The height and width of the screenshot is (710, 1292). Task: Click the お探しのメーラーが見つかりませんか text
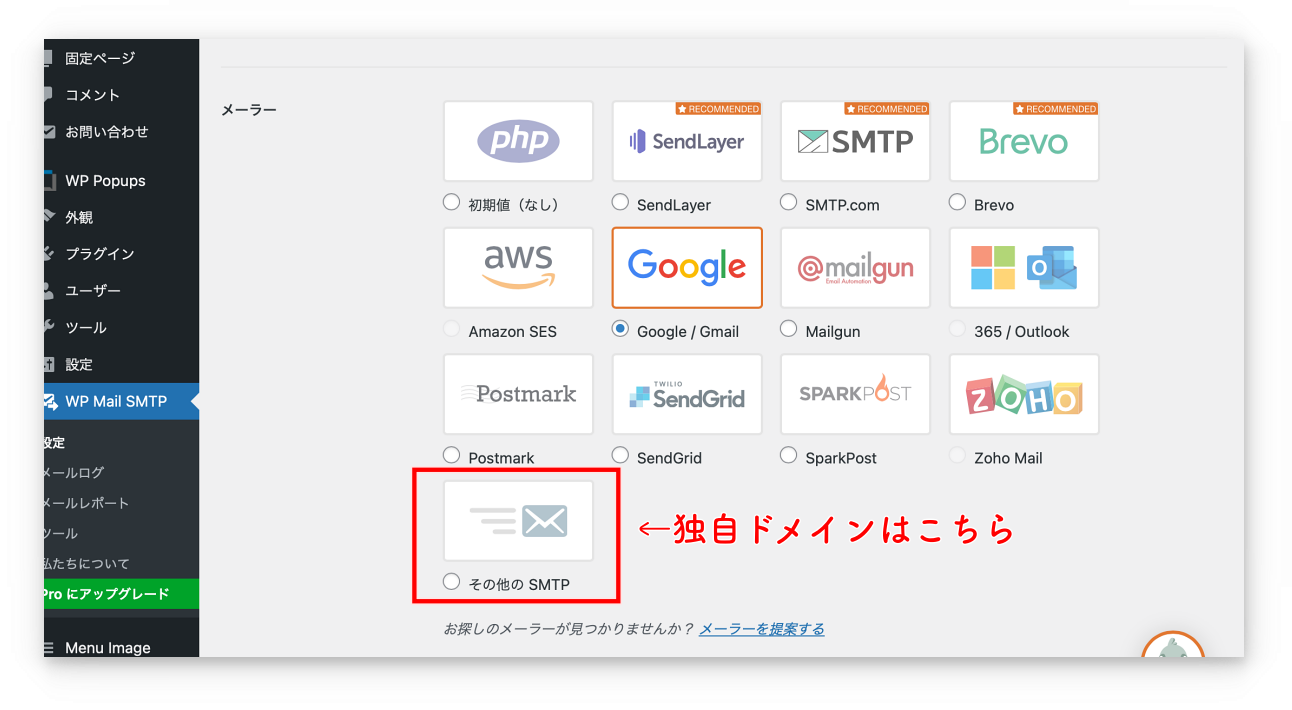[569, 629]
